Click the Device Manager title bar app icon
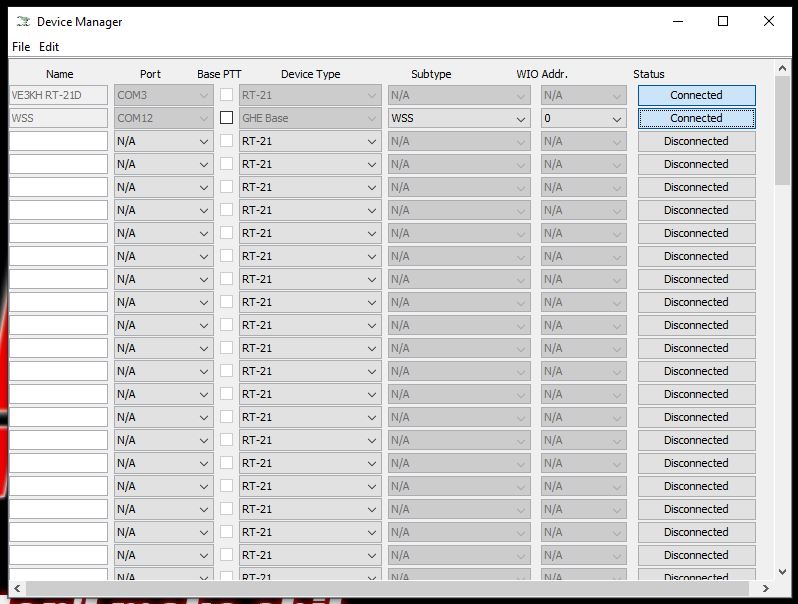The height and width of the screenshot is (604, 798). pos(22,21)
